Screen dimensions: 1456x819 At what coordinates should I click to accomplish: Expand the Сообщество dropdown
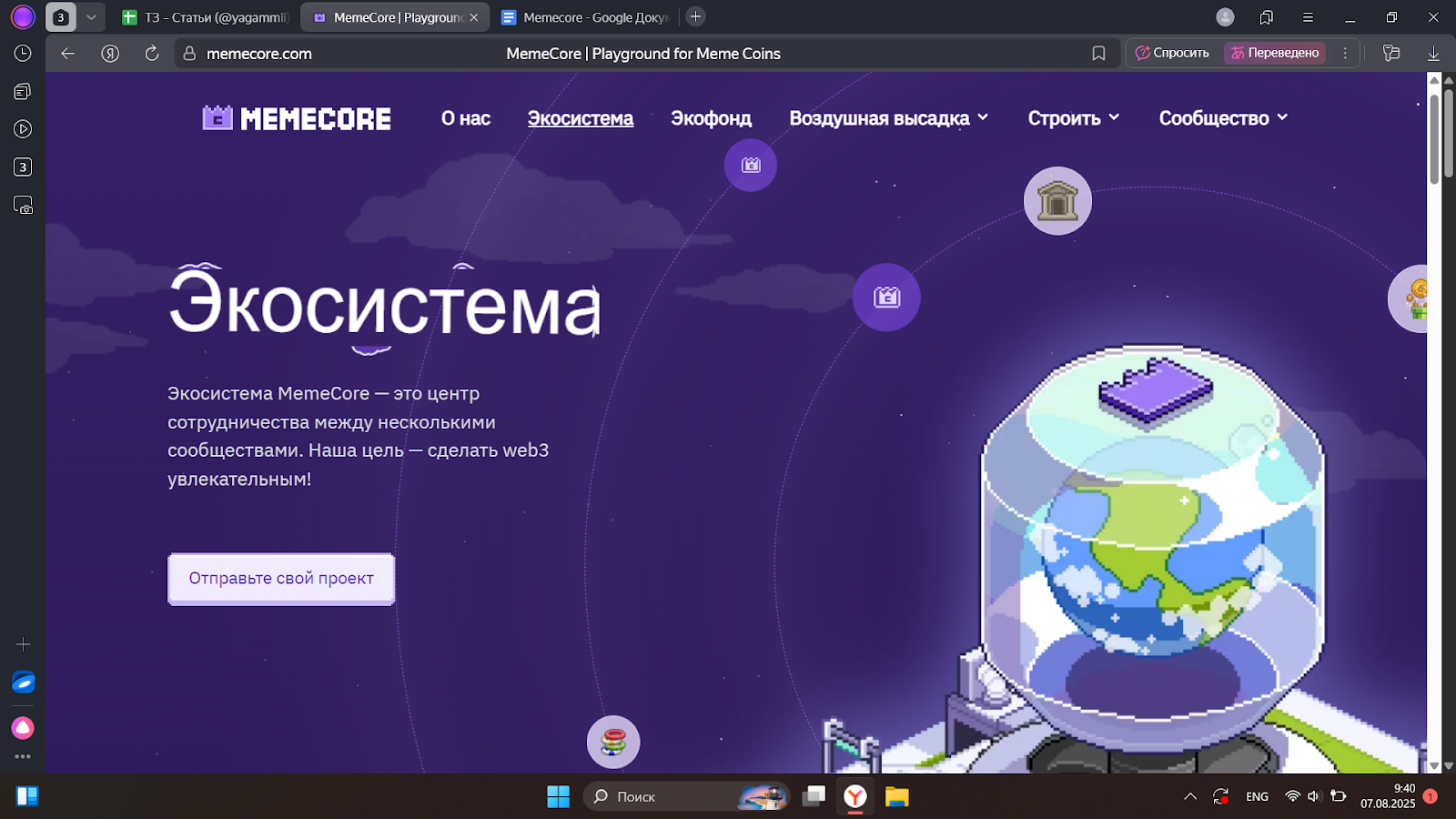pyautogui.click(x=1223, y=118)
